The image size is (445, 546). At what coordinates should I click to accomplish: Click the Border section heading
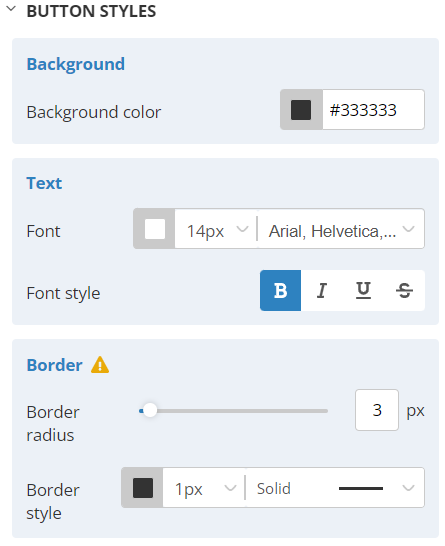[55, 365]
